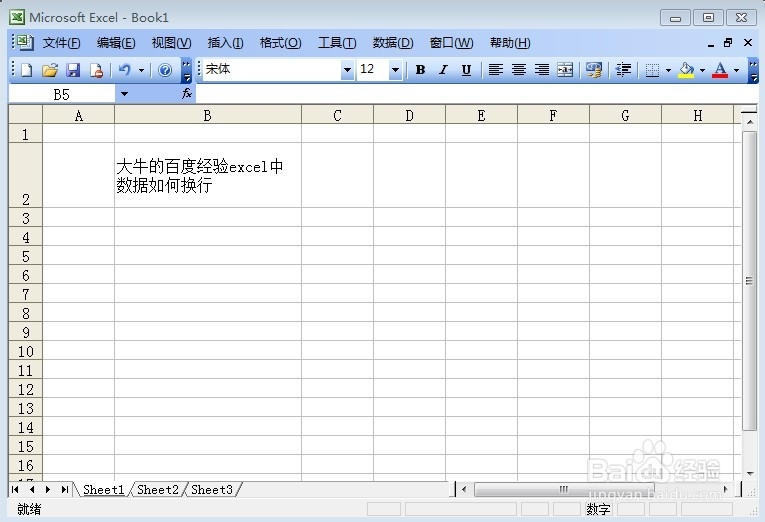Restore the workbook window in menu bar
The image size is (765, 522).
(728, 43)
